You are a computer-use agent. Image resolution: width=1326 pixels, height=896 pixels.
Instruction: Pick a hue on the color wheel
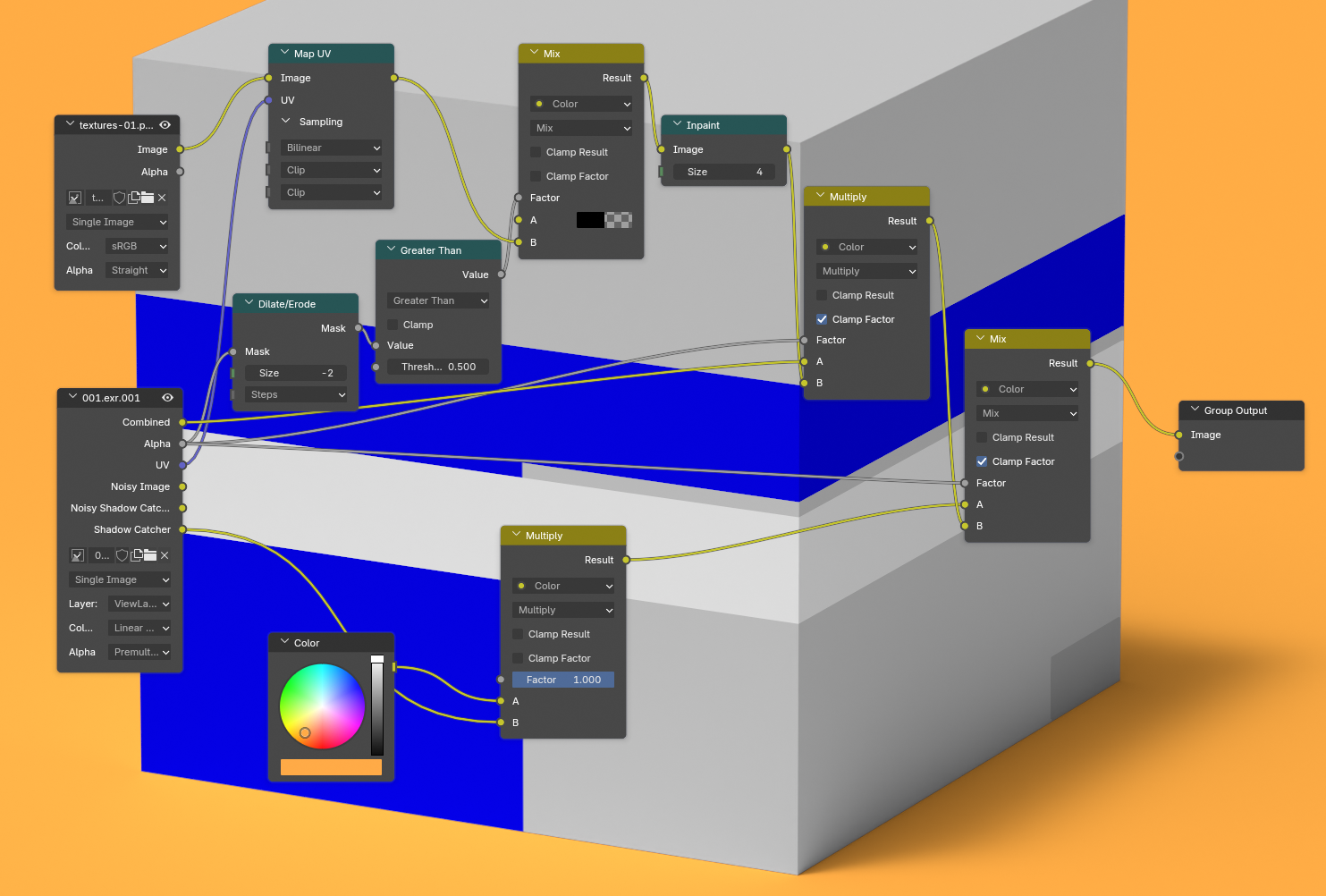click(x=322, y=706)
